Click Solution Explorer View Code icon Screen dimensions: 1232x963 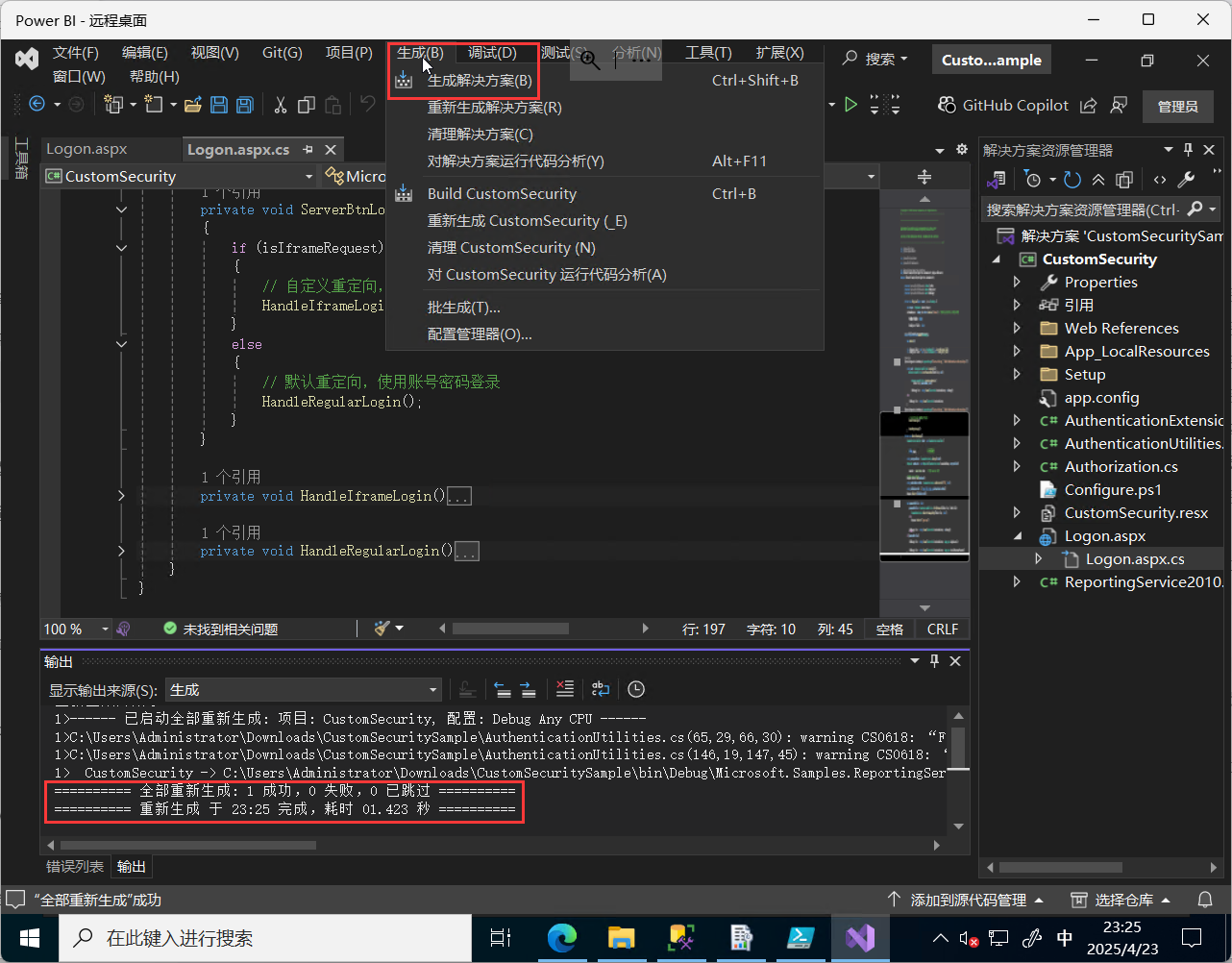(x=1160, y=180)
